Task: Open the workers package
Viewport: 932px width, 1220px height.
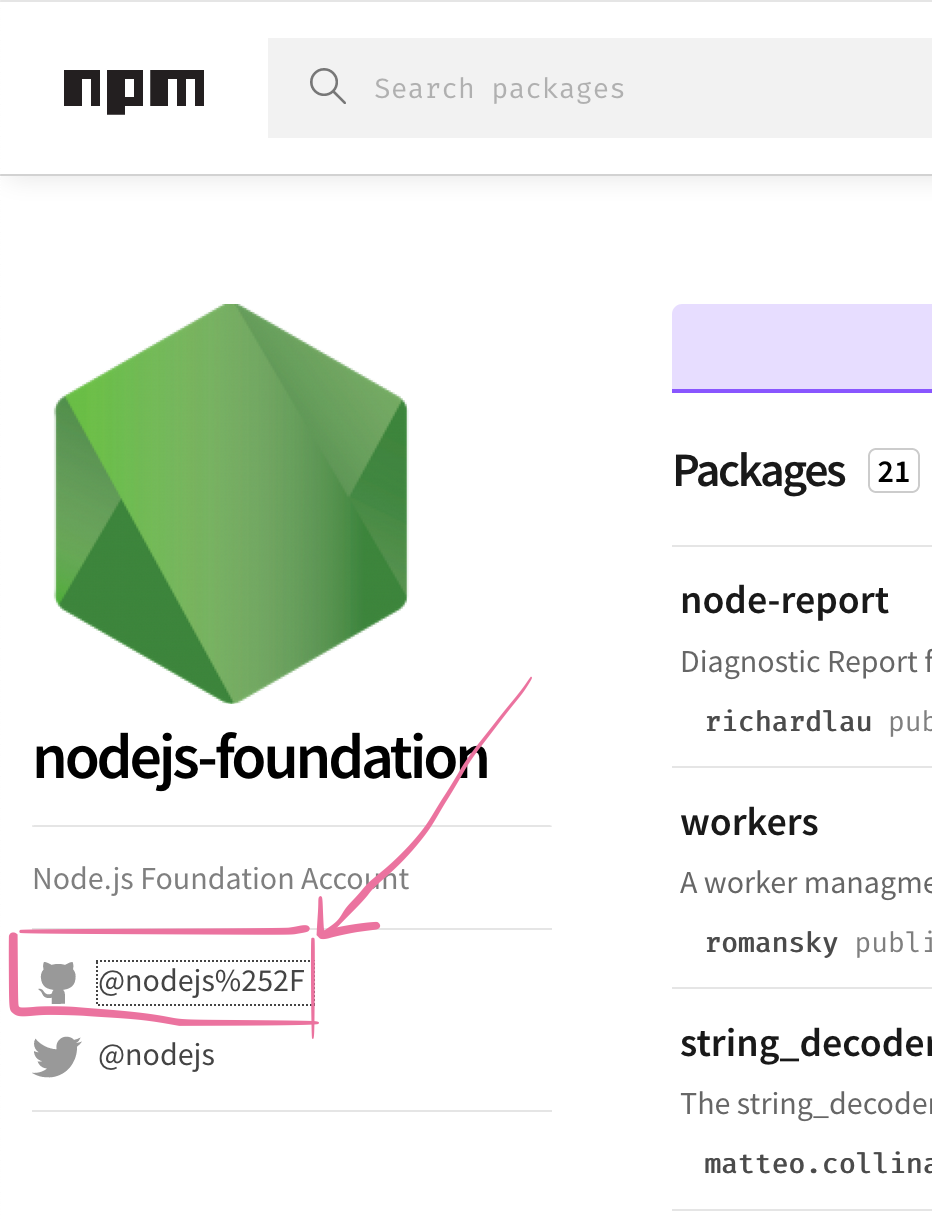Action: coord(750,822)
